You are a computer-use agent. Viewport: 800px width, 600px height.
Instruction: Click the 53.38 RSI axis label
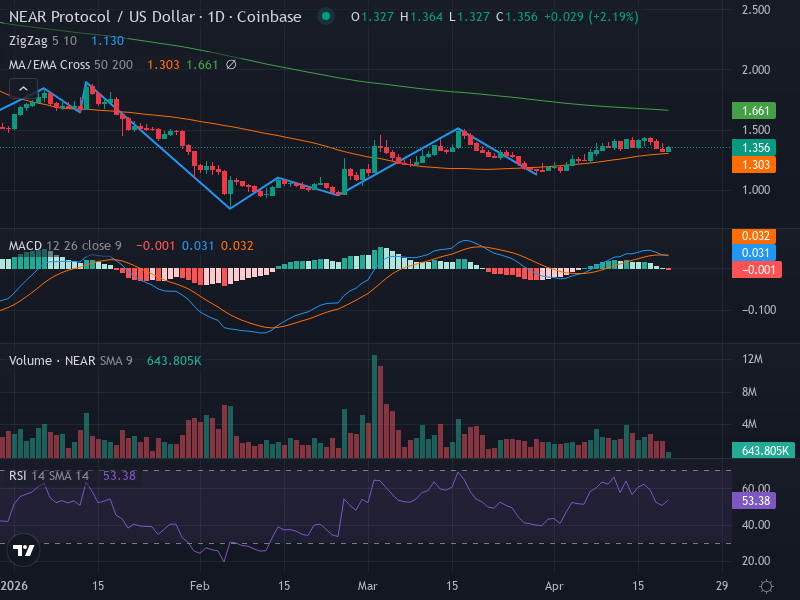point(754,501)
